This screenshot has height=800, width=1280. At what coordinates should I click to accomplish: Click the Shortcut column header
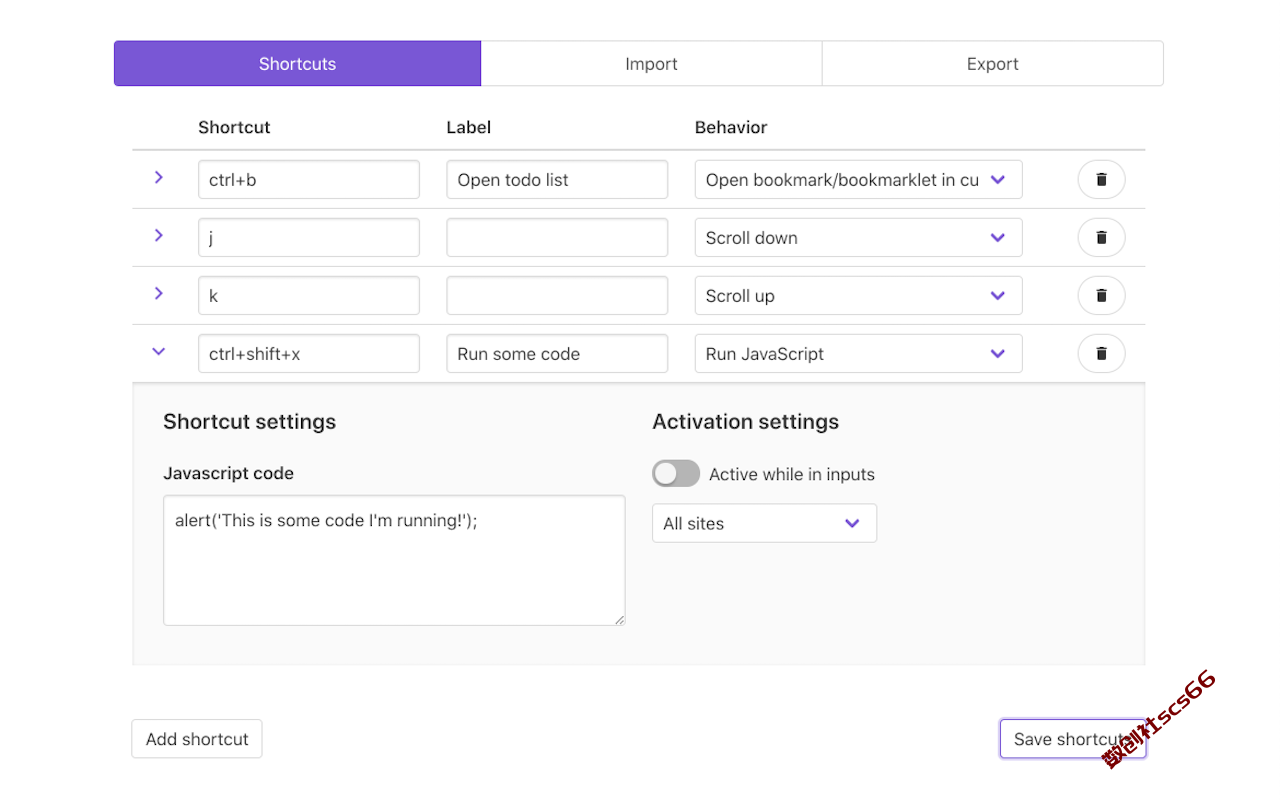click(x=234, y=127)
